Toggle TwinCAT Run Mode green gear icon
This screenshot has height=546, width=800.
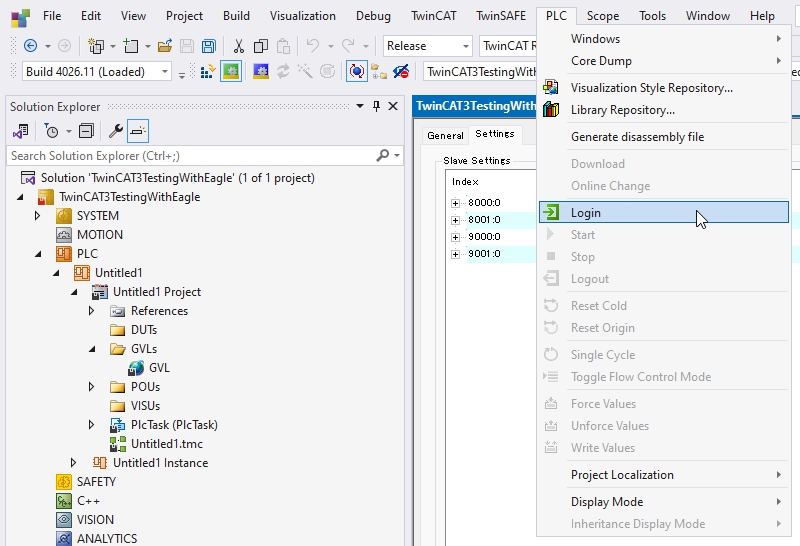click(231, 71)
